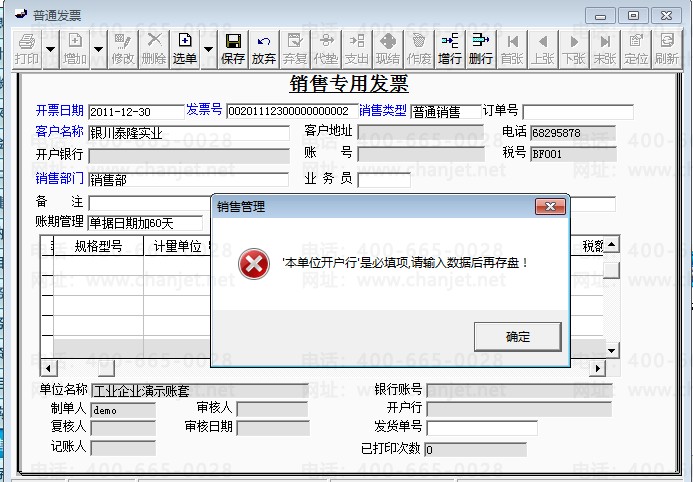This screenshot has width=693, height=482.
Task: Click the 选单 select-order toolbar icon
Action: [x=185, y=49]
